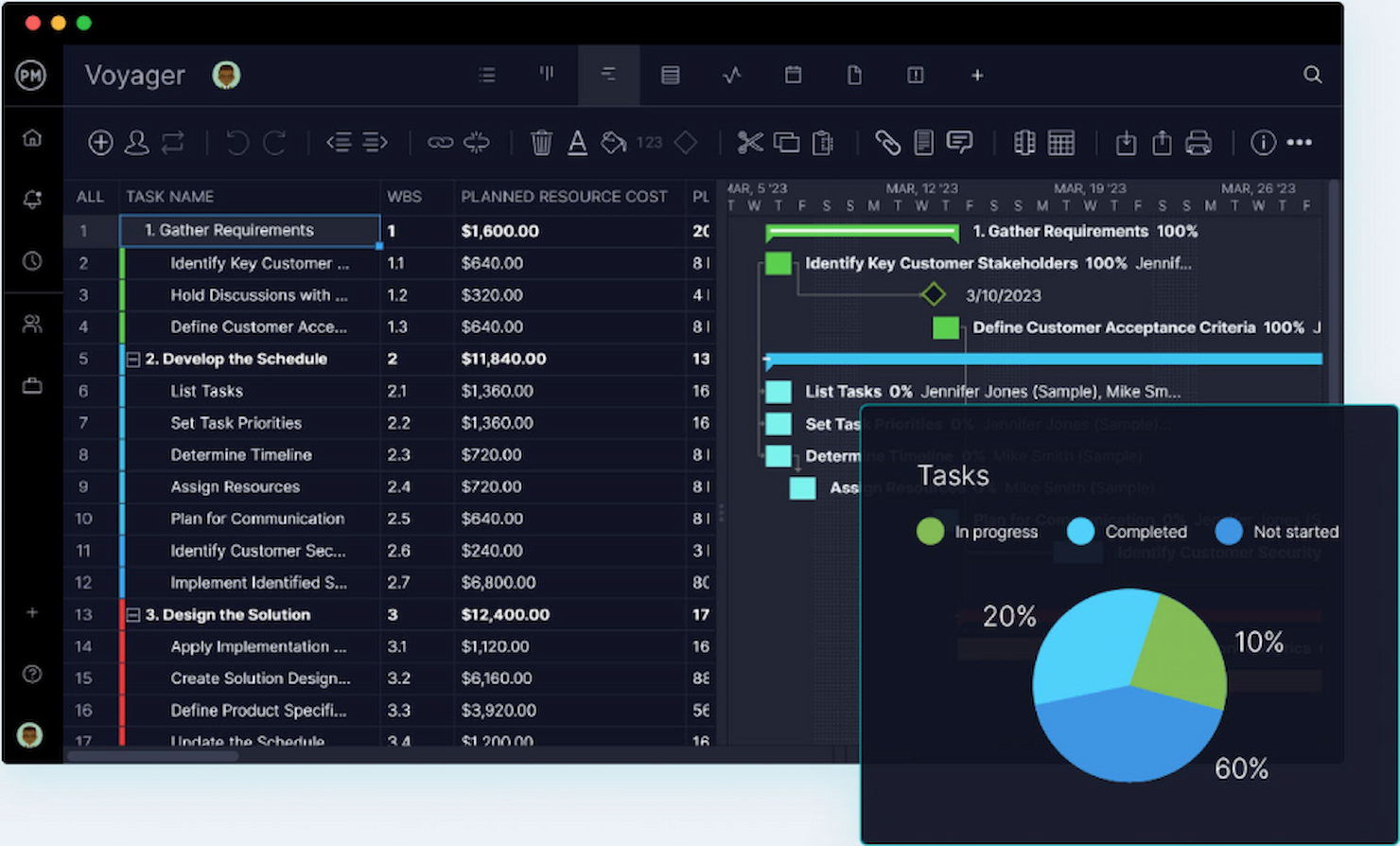Collapse the Design the Solution group
The width and height of the screenshot is (1400, 846).
[x=133, y=615]
